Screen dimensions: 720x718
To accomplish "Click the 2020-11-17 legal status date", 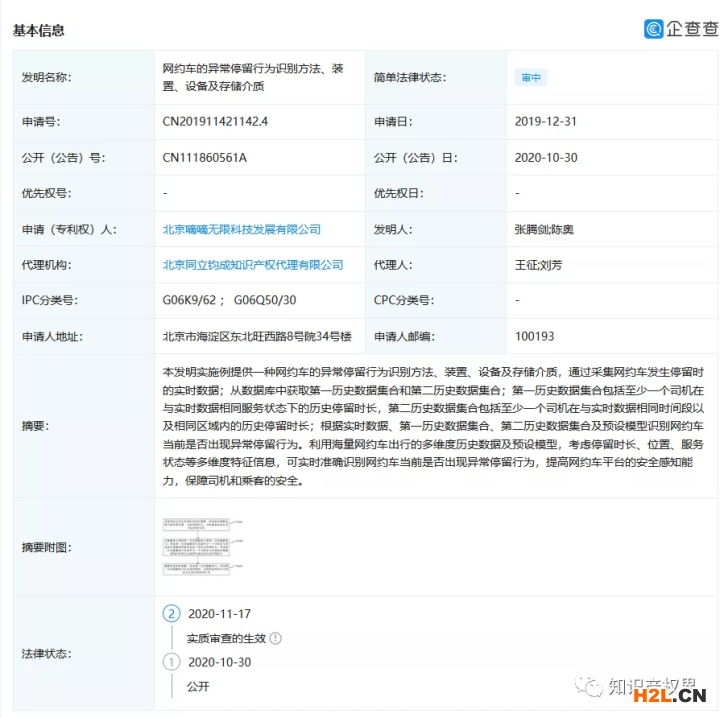I will pos(219,613).
